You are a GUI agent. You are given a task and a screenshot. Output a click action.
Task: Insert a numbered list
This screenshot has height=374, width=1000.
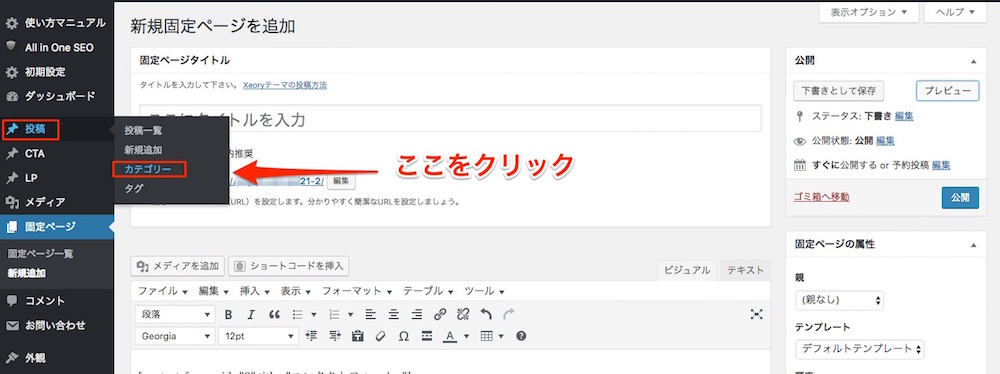click(x=334, y=314)
